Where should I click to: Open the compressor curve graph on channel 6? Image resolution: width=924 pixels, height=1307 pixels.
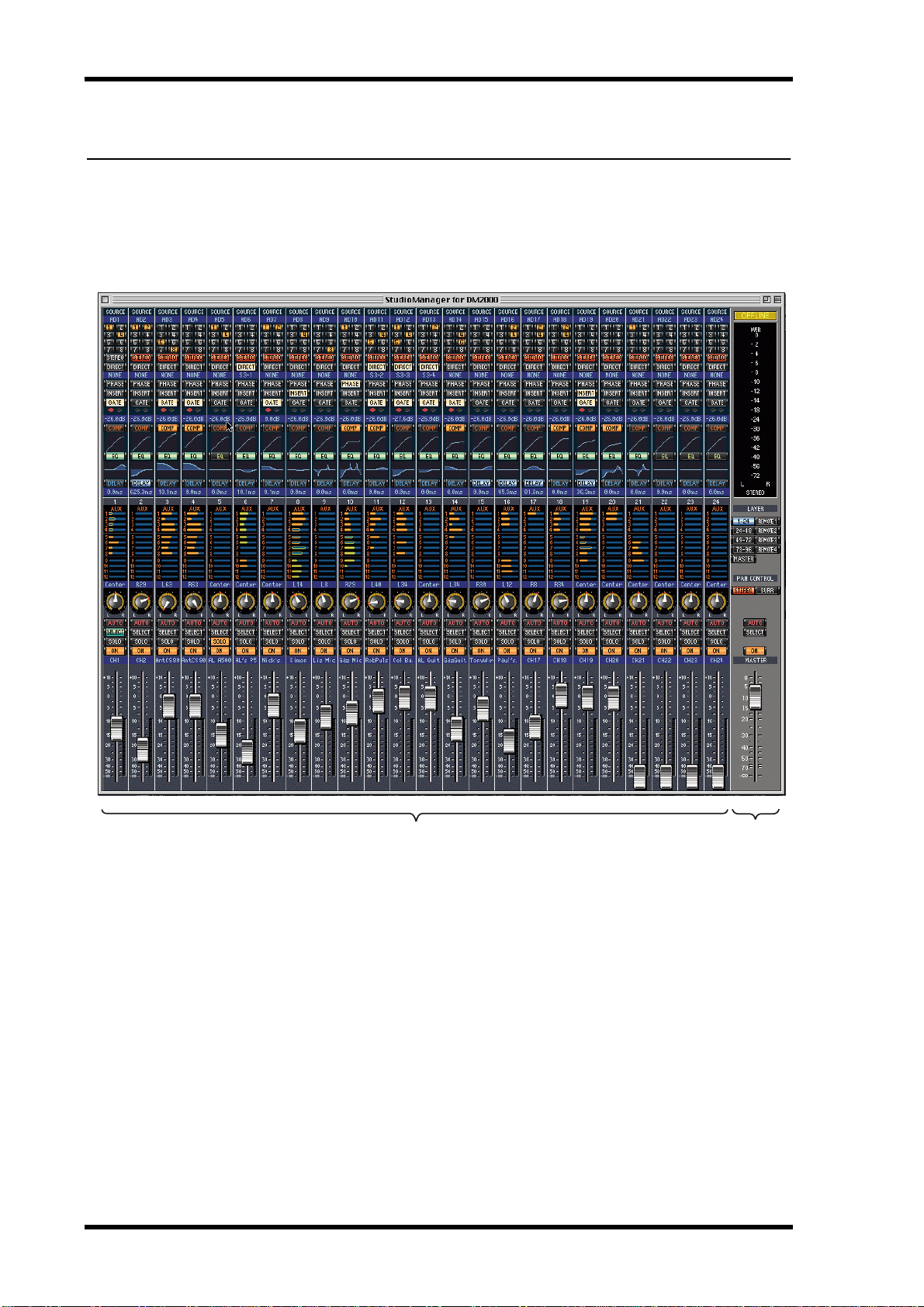(246, 442)
